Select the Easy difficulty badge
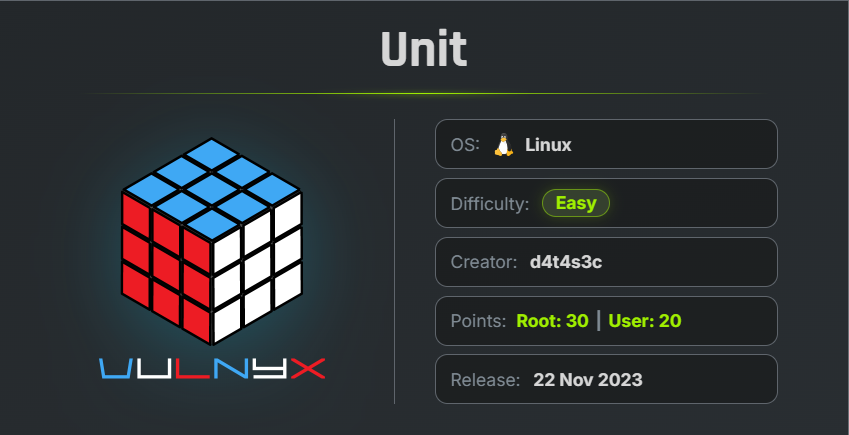This screenshot has width=849, height=435. (x=576, y=203)
